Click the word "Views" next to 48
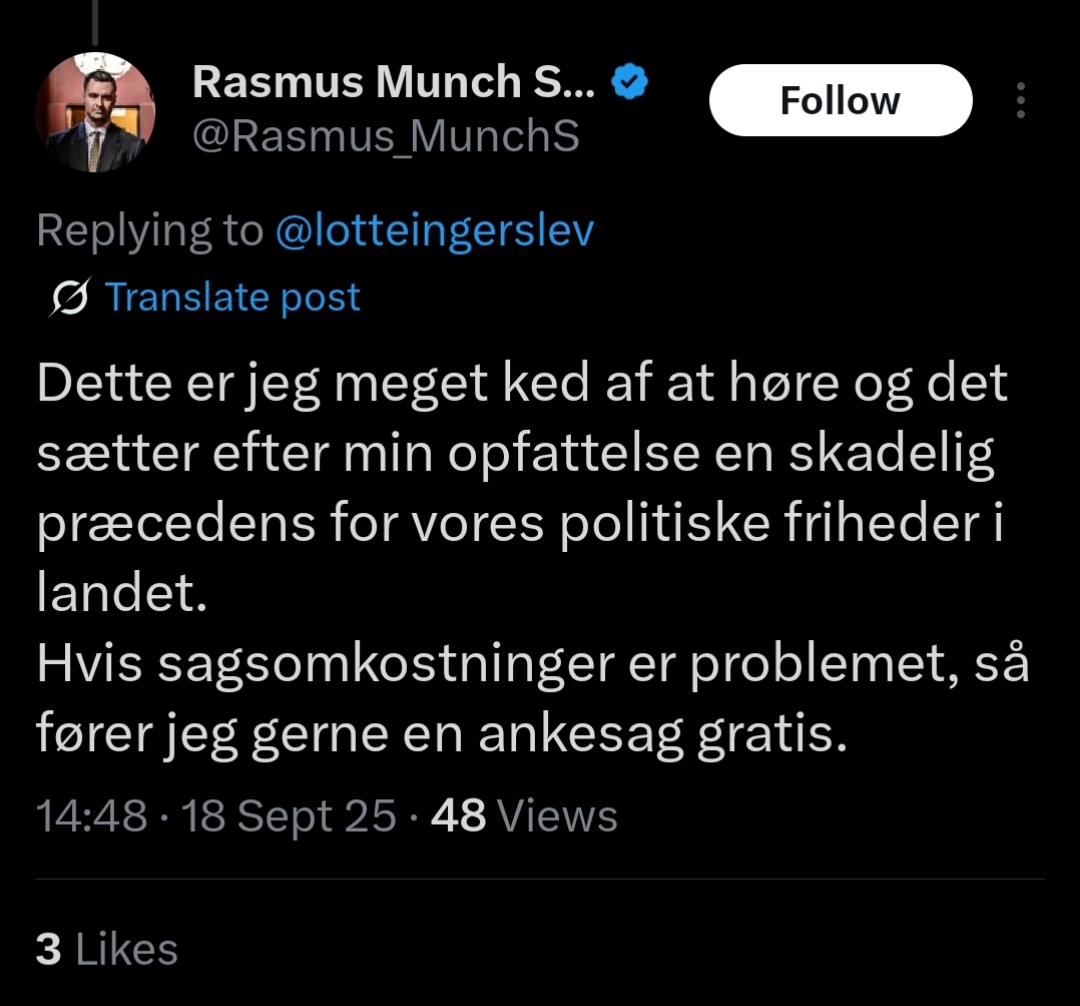The width and height of the screenshot is (1080, 1006). pos(557,817)
